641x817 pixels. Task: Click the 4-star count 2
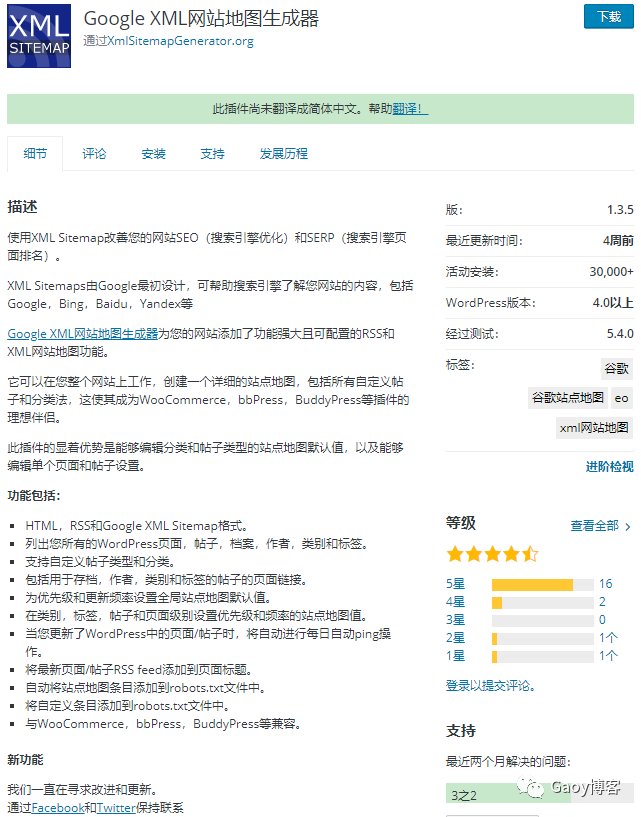tap(602, 602)
